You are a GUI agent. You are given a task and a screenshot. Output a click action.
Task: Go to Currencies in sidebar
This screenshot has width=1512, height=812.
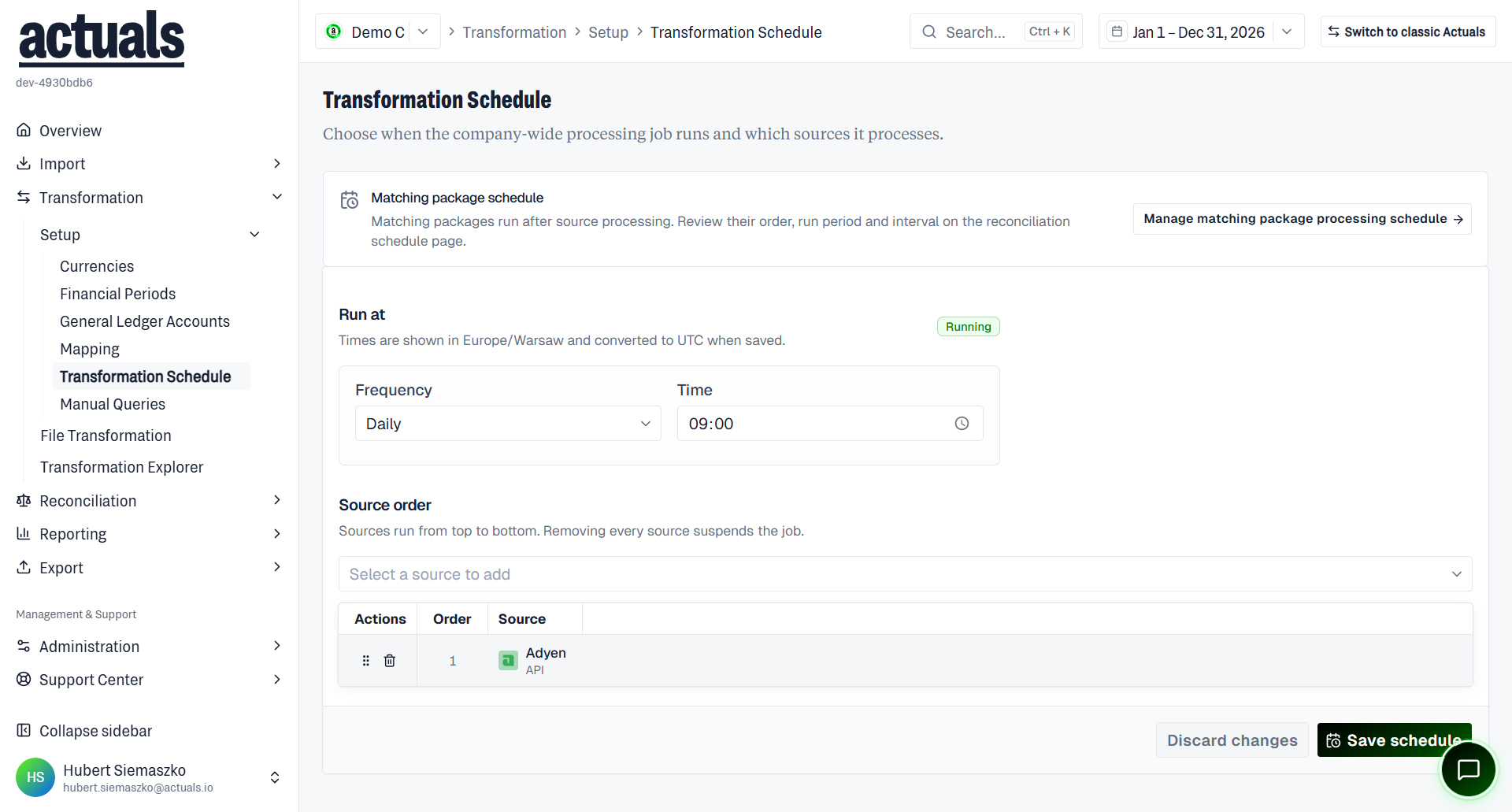(97, 266)
